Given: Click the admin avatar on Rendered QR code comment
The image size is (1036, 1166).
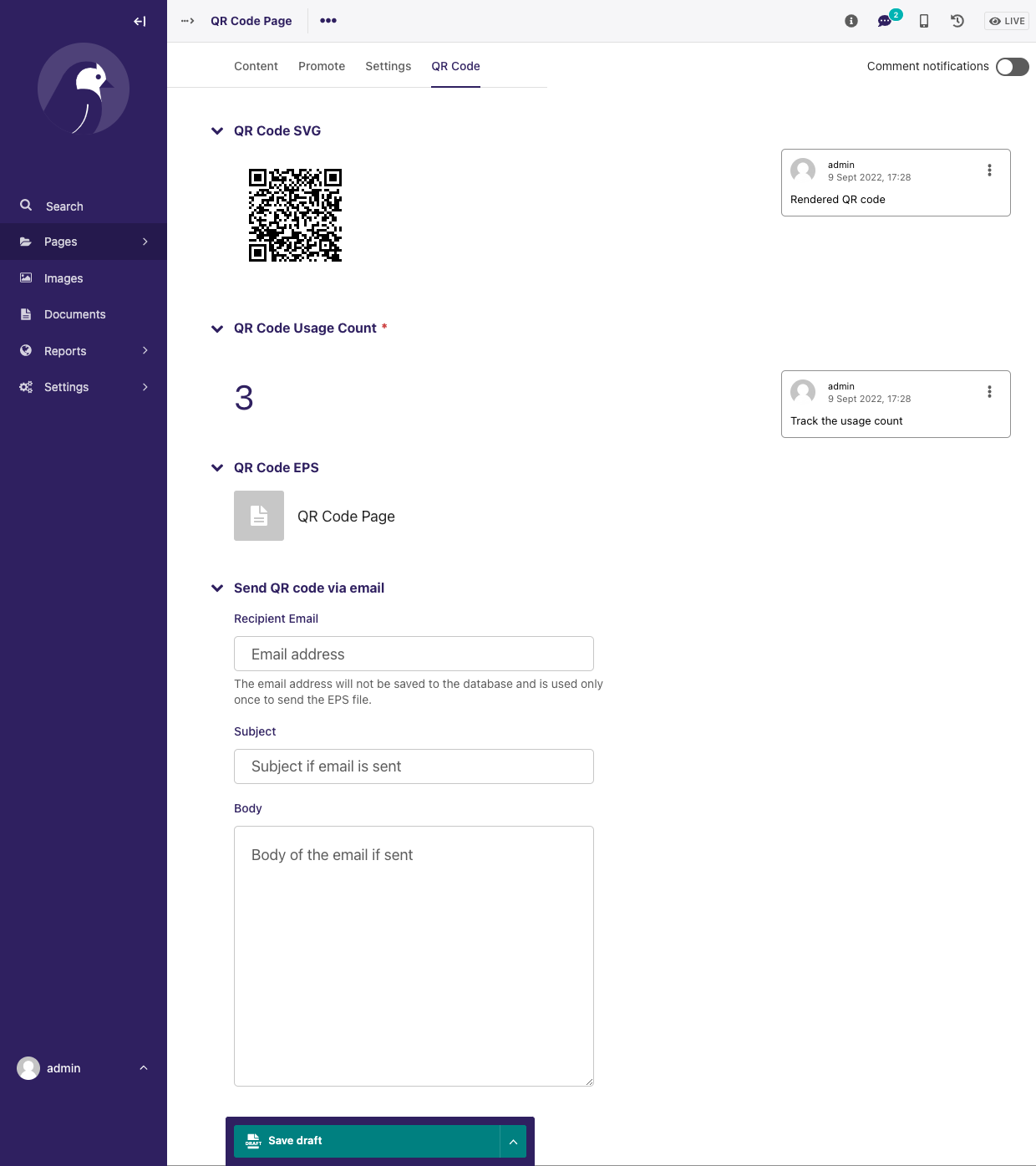Looking at the screenshot, I should tap(803, 171).
